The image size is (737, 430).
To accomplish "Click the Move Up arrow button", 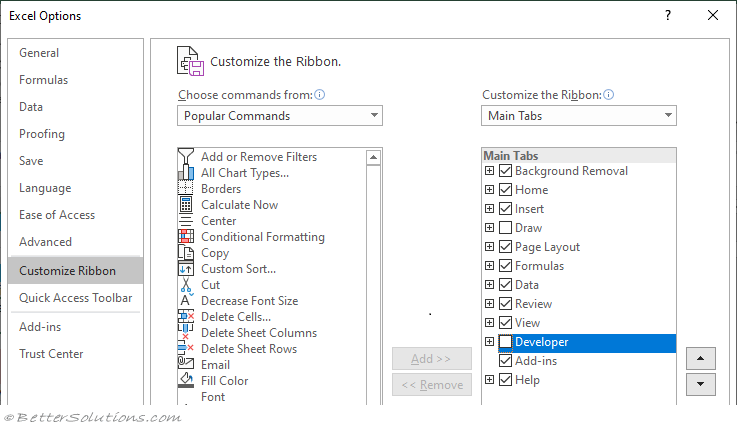I will [701, 359].
